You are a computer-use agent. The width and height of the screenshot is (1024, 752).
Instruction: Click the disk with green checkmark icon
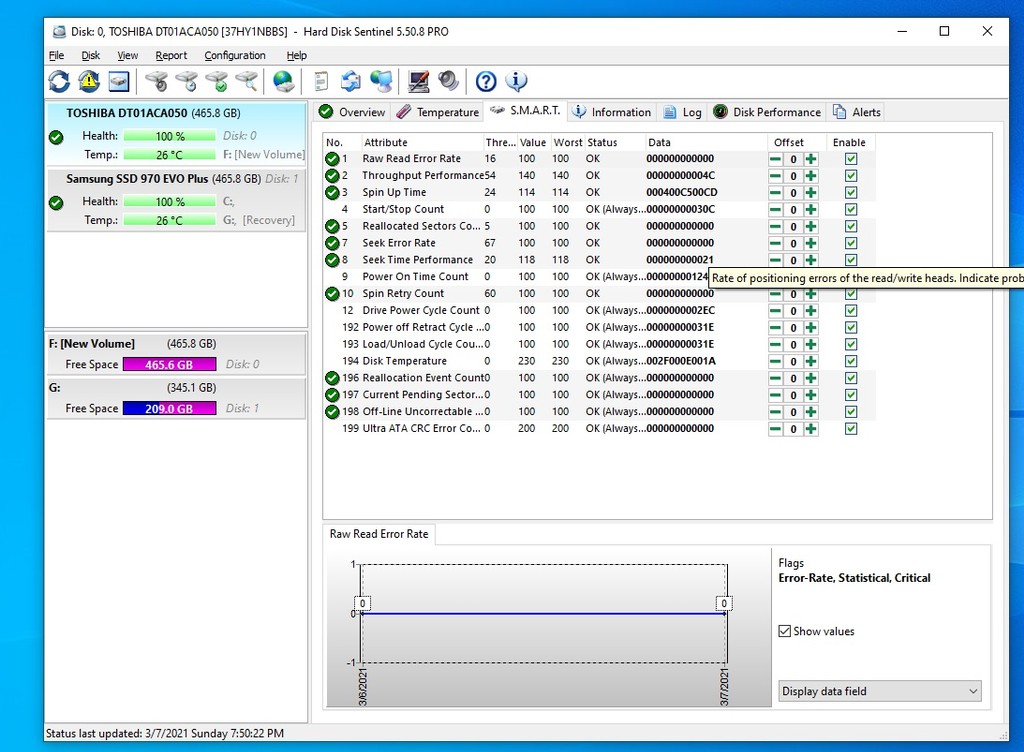pyautogui.click(x=217, y=82)
